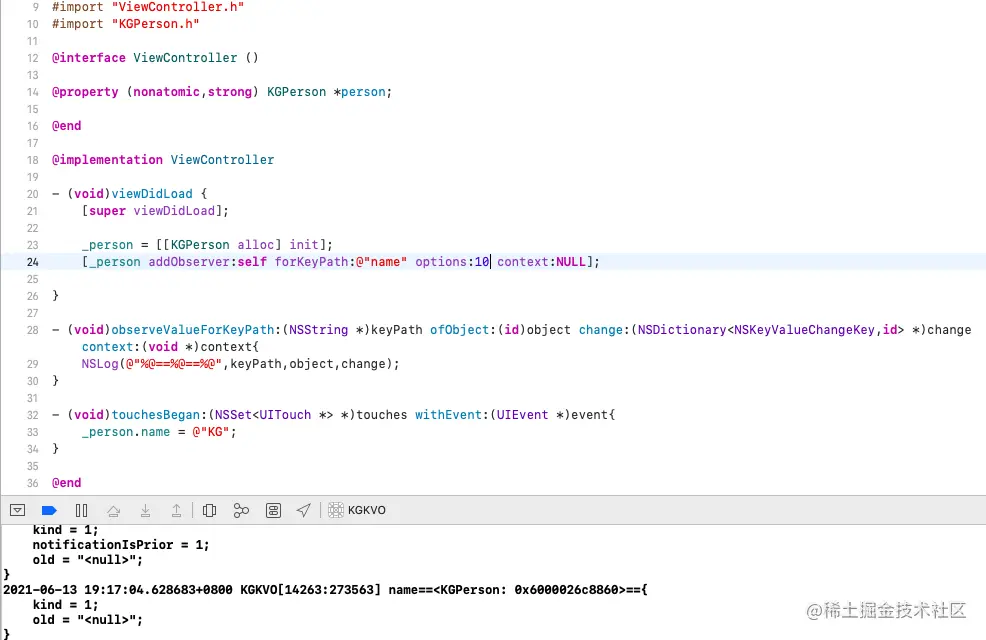Viewport: 986px width, 640px height.
Task: Click "observeValueForKeyPath:" on line 28
Action: coord(196,329)
